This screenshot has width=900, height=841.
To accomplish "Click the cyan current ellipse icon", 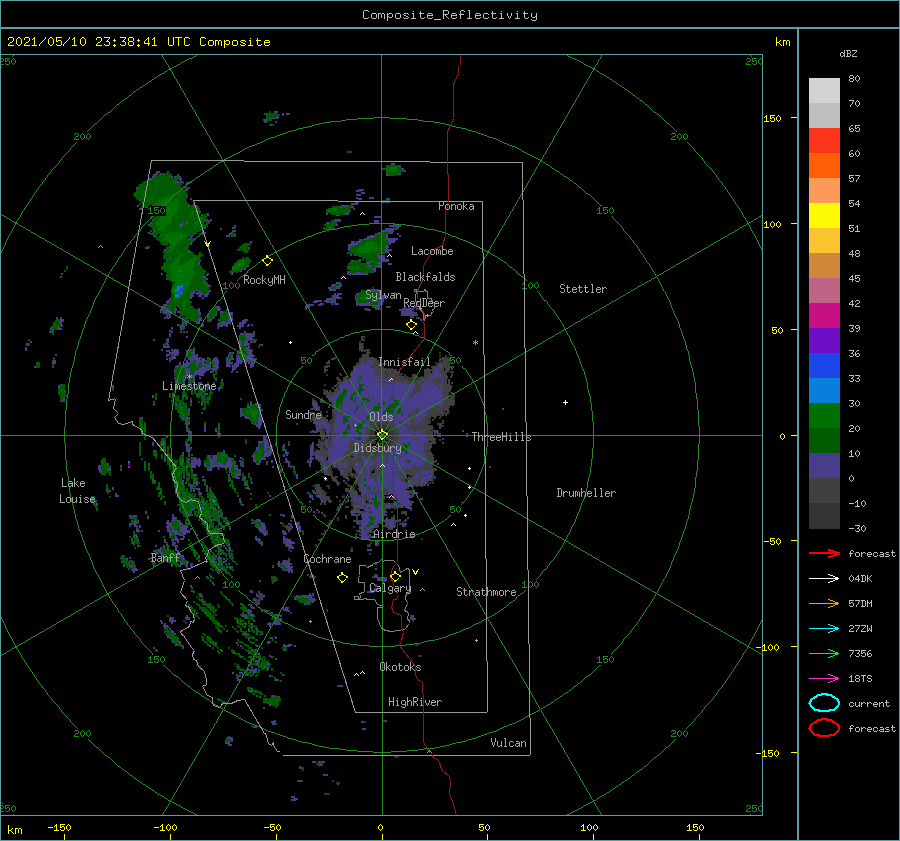I will 824,703.
